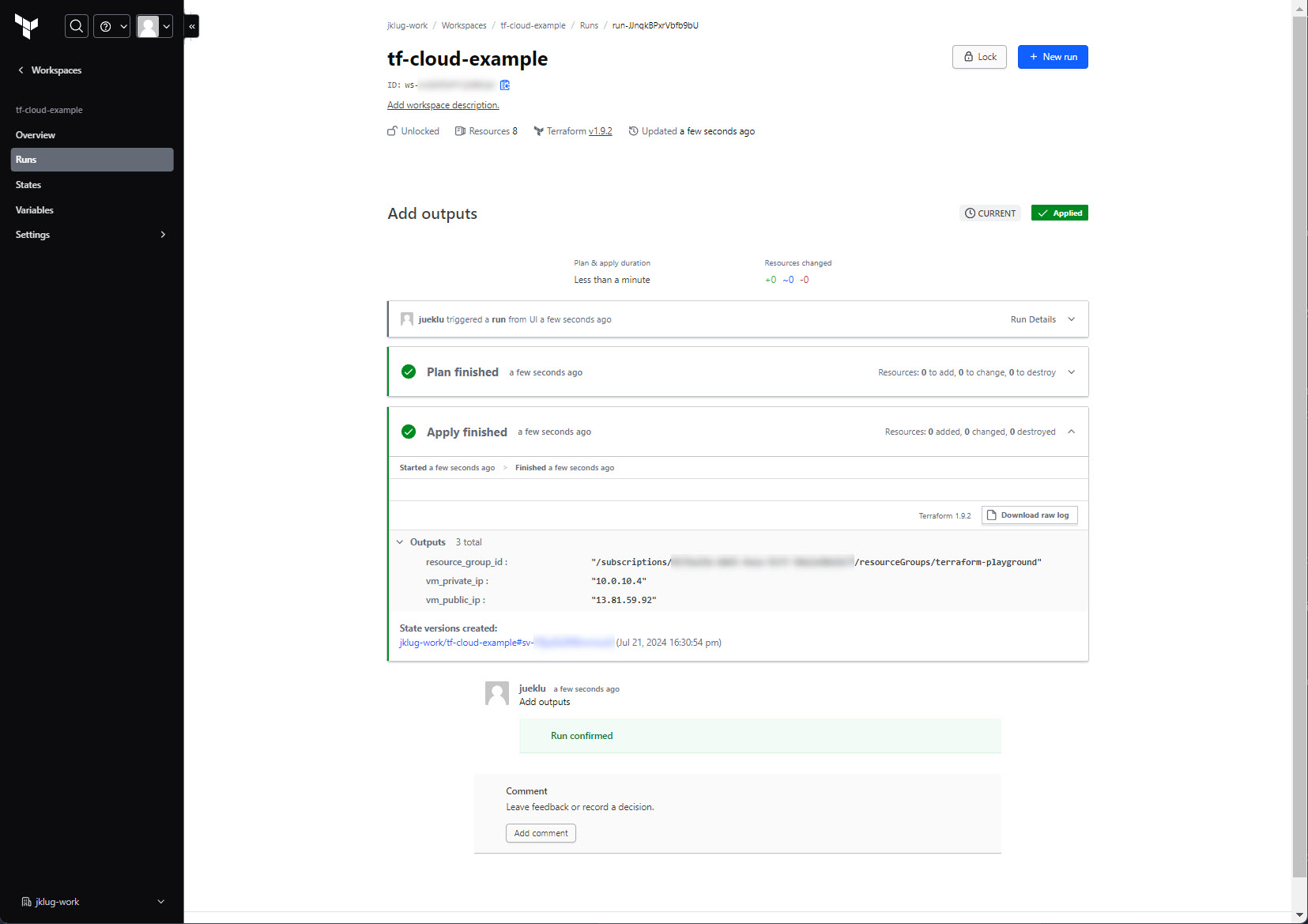Go to States in the sidebar
Image resolution: width=1308 pixels, height=924 pixels.
(x=28, y=185)
